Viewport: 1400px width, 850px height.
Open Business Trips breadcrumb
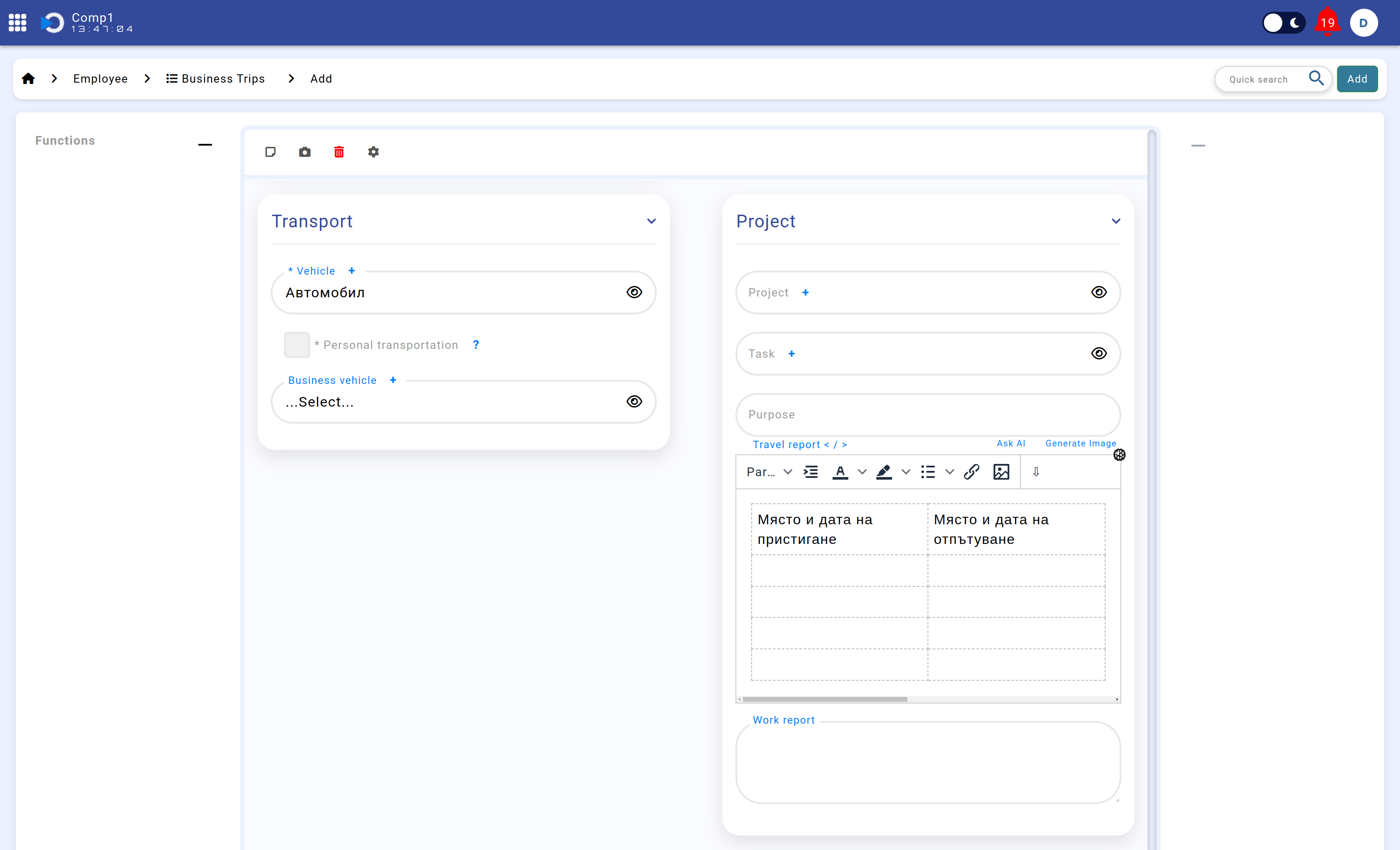pyautogui.click(x=215, y=78)
